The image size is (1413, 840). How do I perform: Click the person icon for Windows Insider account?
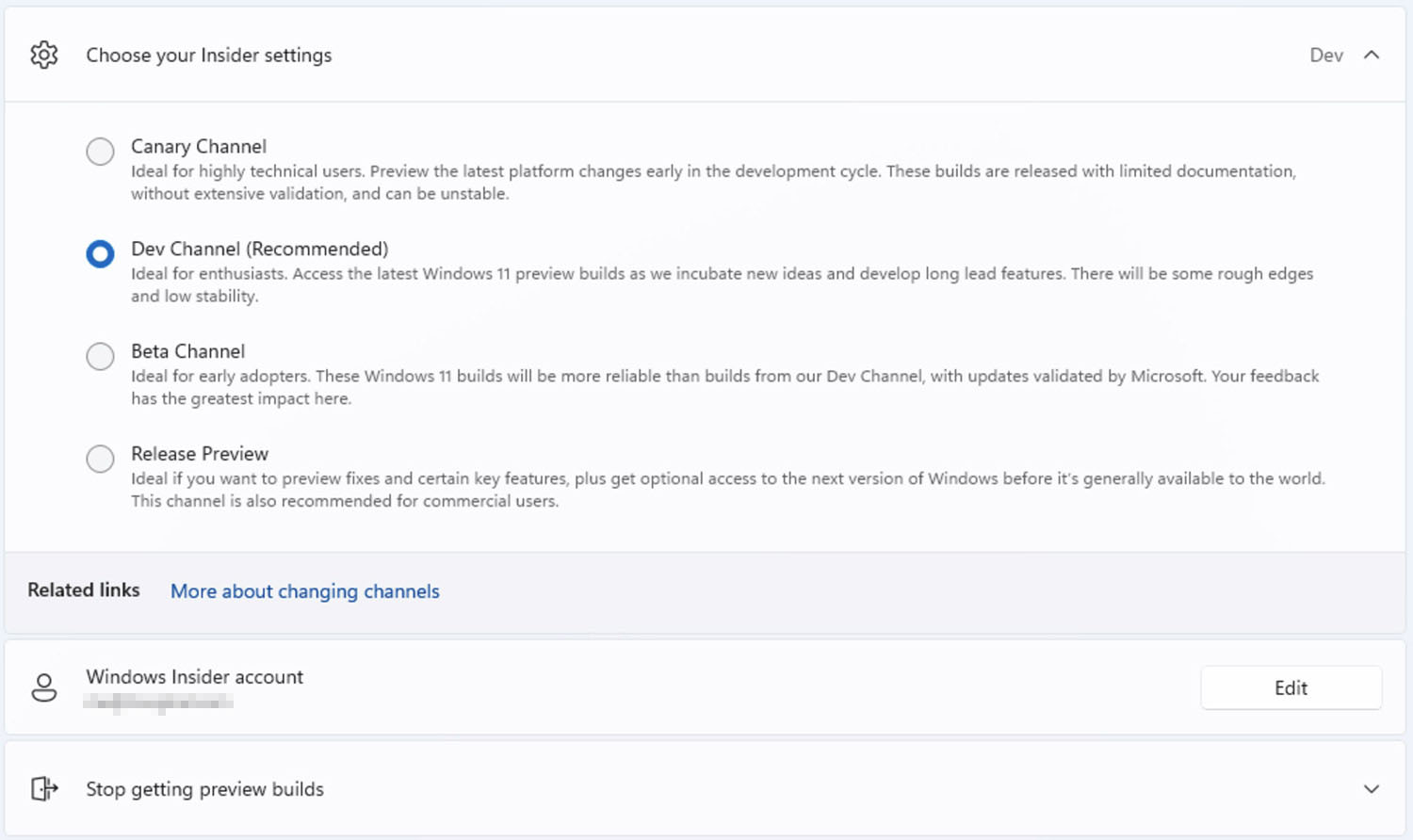pyautogui.click(x=44, y=687)
